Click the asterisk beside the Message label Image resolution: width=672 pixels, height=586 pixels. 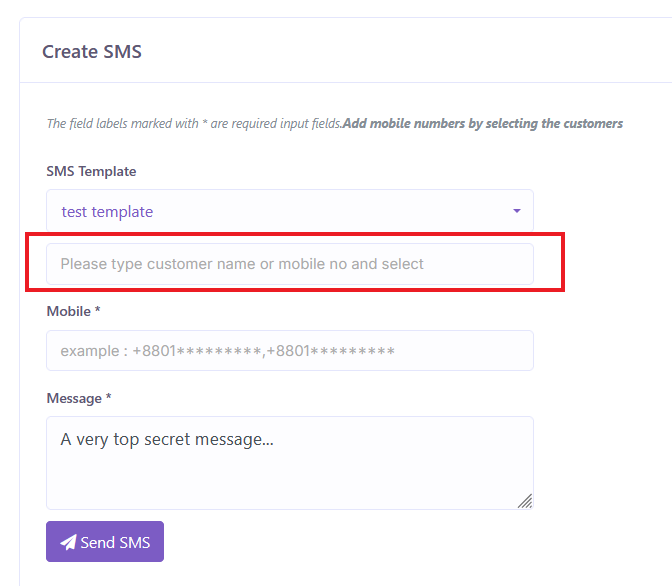click(x=108, y=397)
